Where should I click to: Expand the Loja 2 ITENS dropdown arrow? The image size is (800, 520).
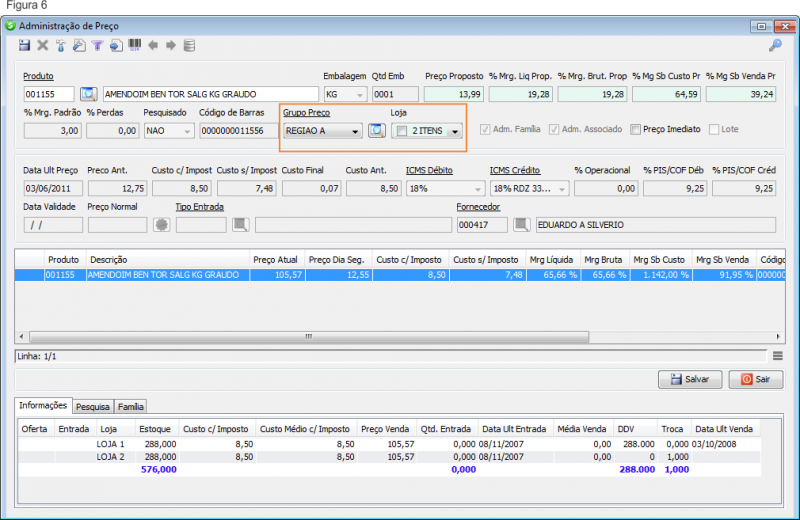454,131
